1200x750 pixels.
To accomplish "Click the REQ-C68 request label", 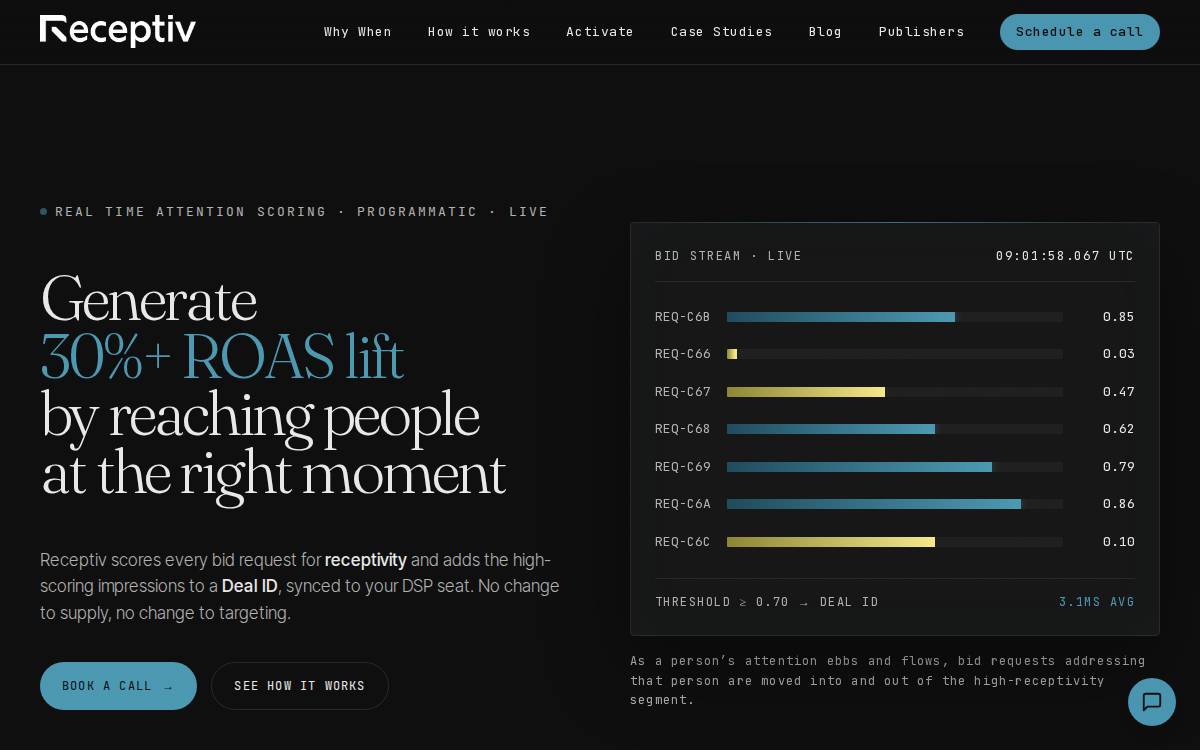I will (x=682, y=429).
